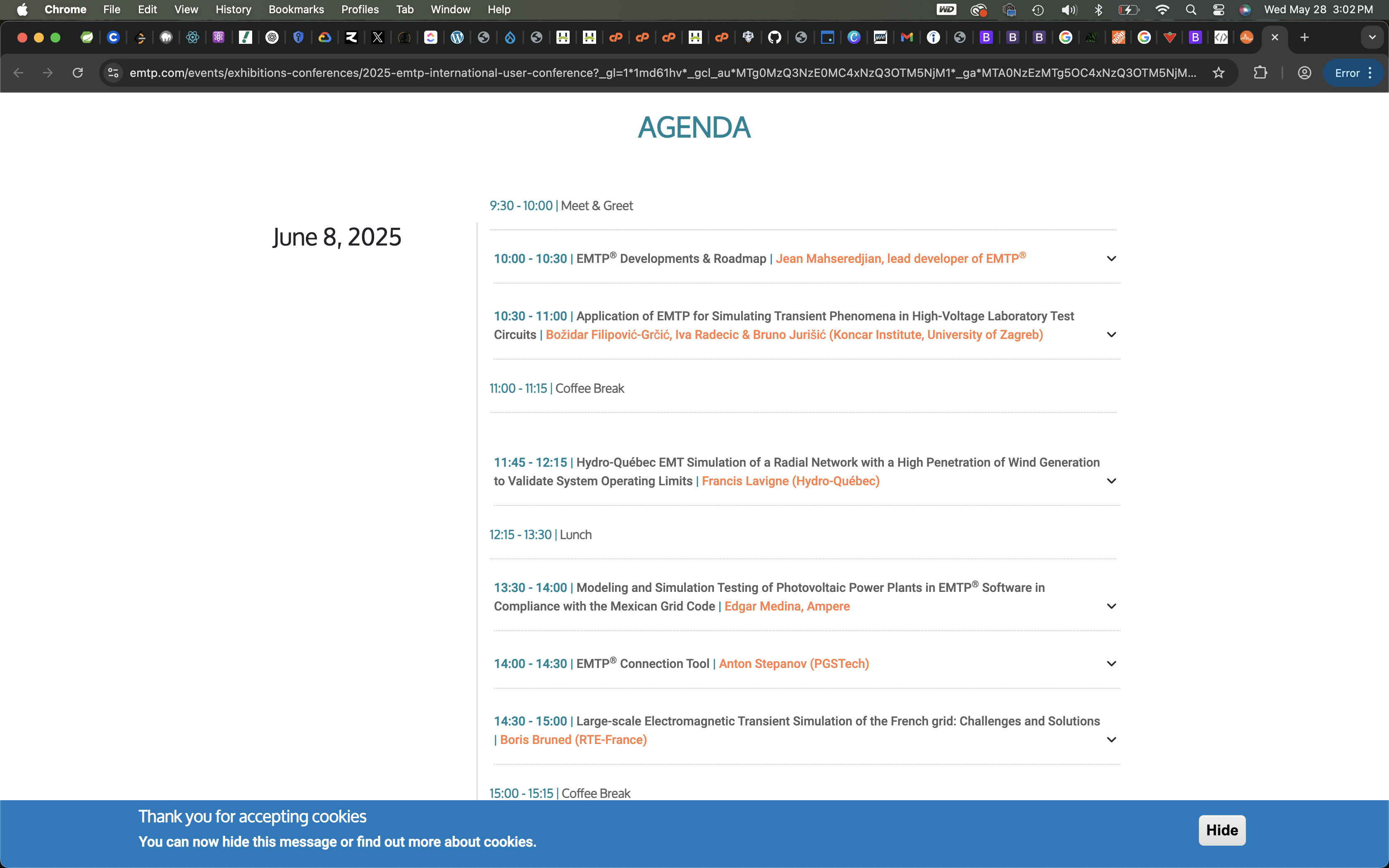Expand the Photovoltaic Power Plants session
The image size is (1389, 868).
coord(1111,606)
